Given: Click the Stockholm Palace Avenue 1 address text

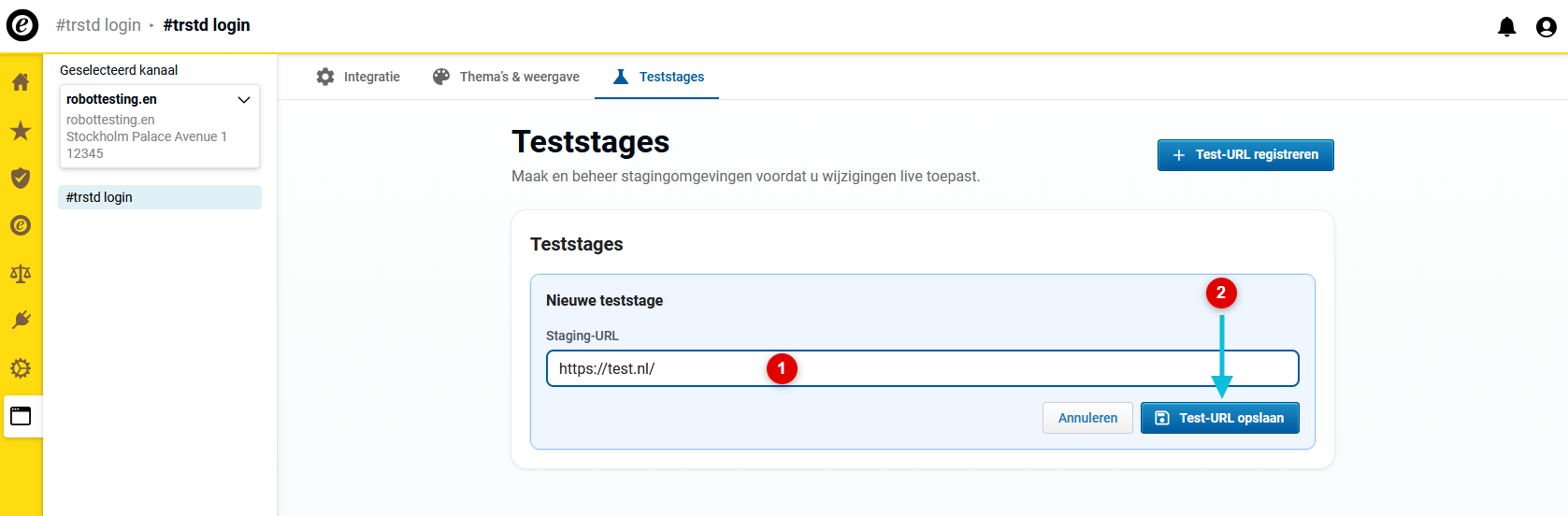Looking at the screenshot, I should coord(147,136).
